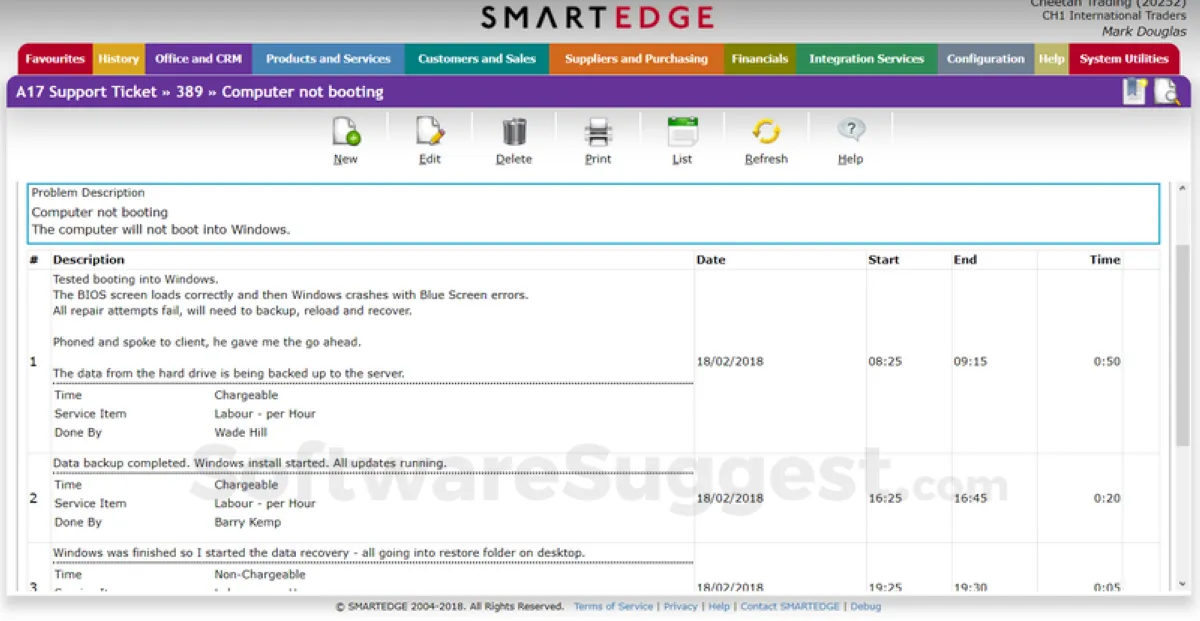Click the CH1 International Traders text
This screenshot has height=621, width=1200.
pyautogui.click(x=1114, y=16)
